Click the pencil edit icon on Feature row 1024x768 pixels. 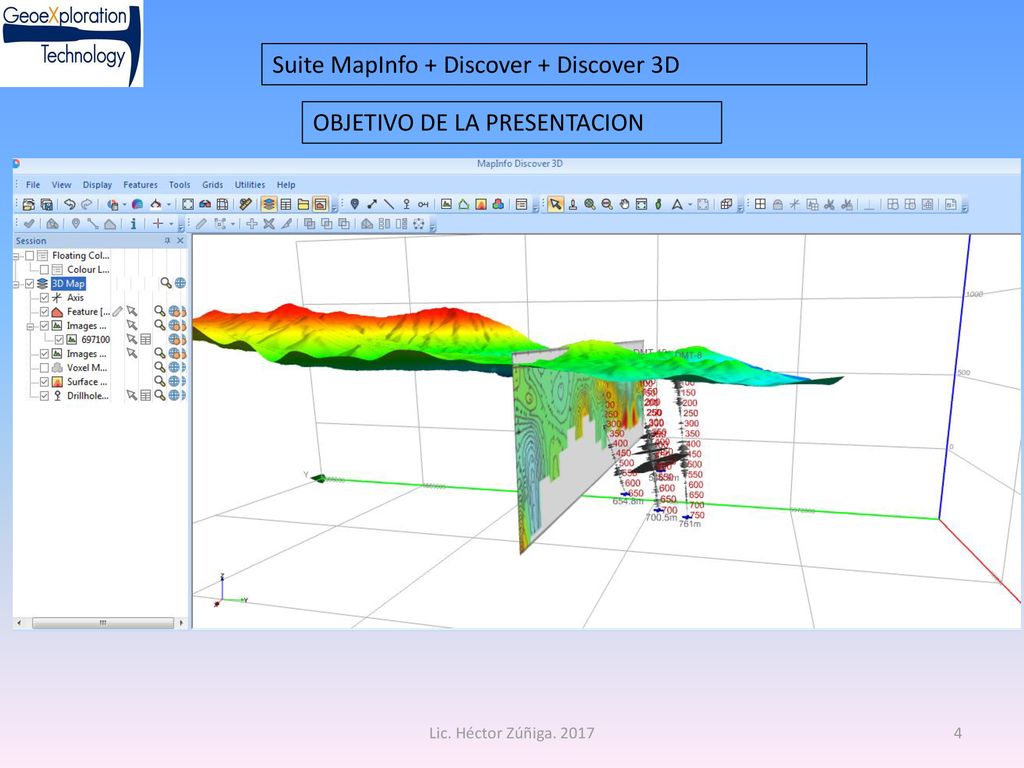click(x=118, y=312)
